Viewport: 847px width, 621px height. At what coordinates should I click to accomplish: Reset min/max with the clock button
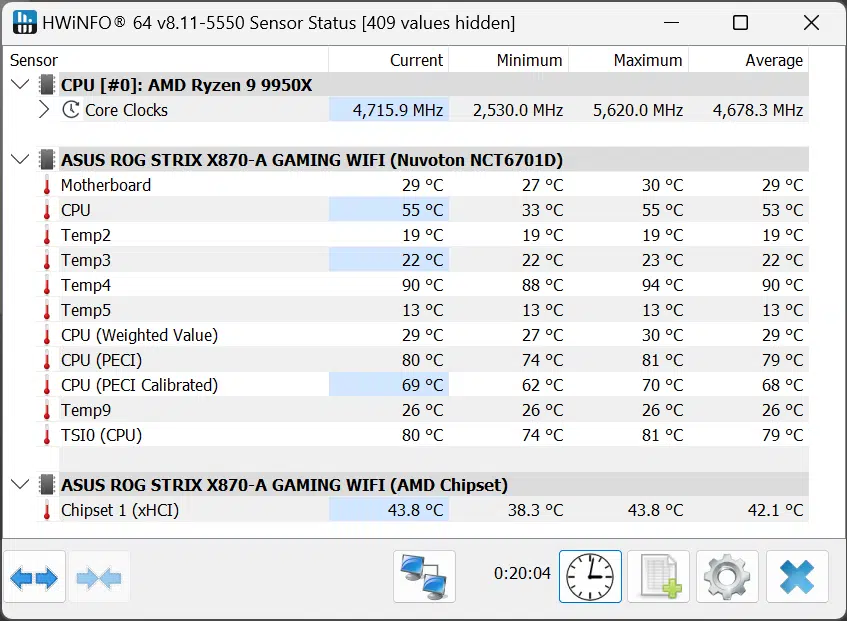(590, 577)
